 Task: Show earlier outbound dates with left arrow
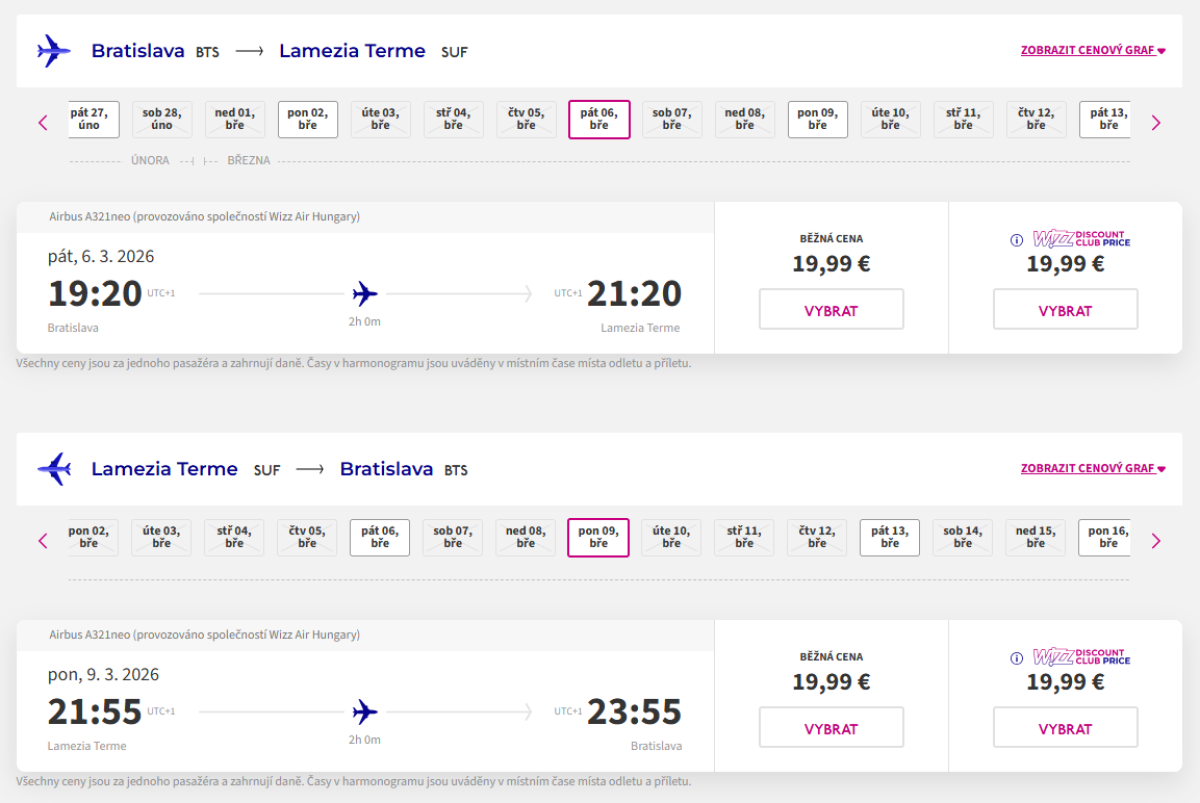point(43,123)
